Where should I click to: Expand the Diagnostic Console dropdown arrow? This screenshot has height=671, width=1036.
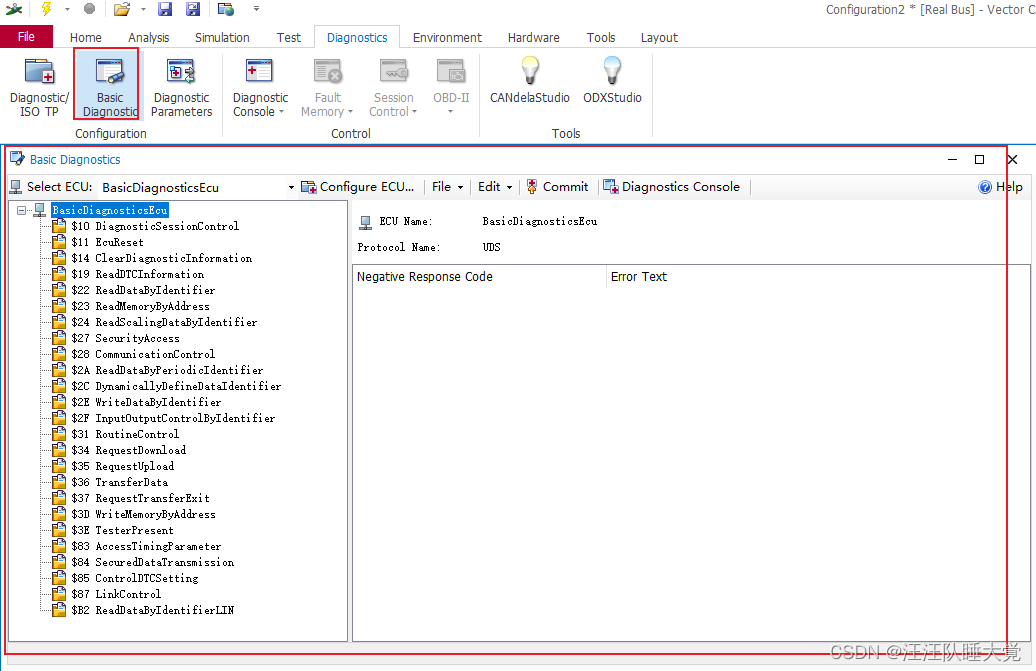click(281, 112)
